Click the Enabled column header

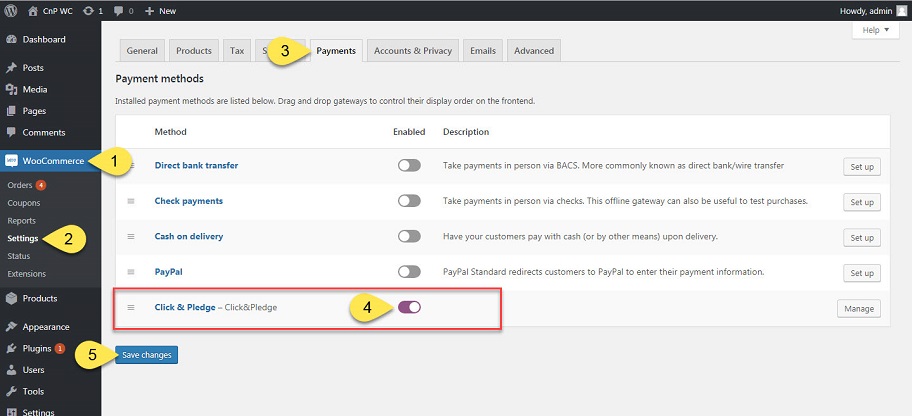[x=409, y=132]
